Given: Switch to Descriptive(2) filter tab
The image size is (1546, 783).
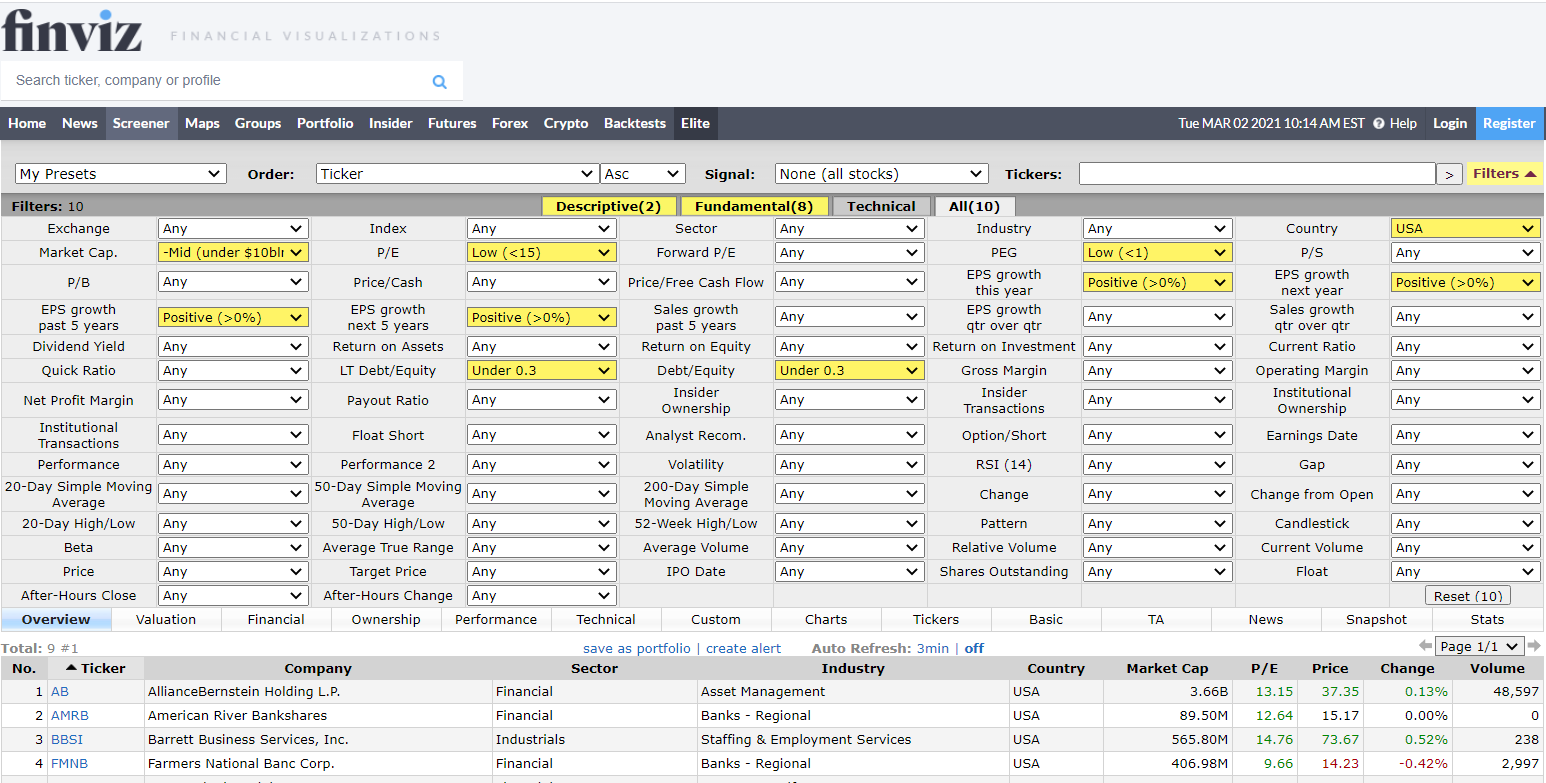Looking at the screenshot, I should (609, 206).
